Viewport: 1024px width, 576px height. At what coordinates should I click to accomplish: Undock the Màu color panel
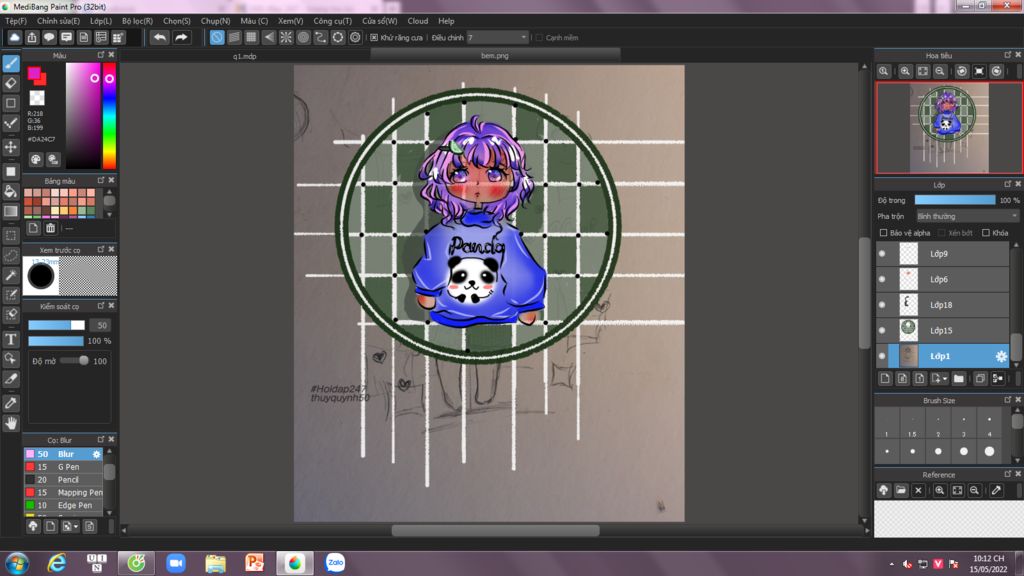(x=101, y=55)
